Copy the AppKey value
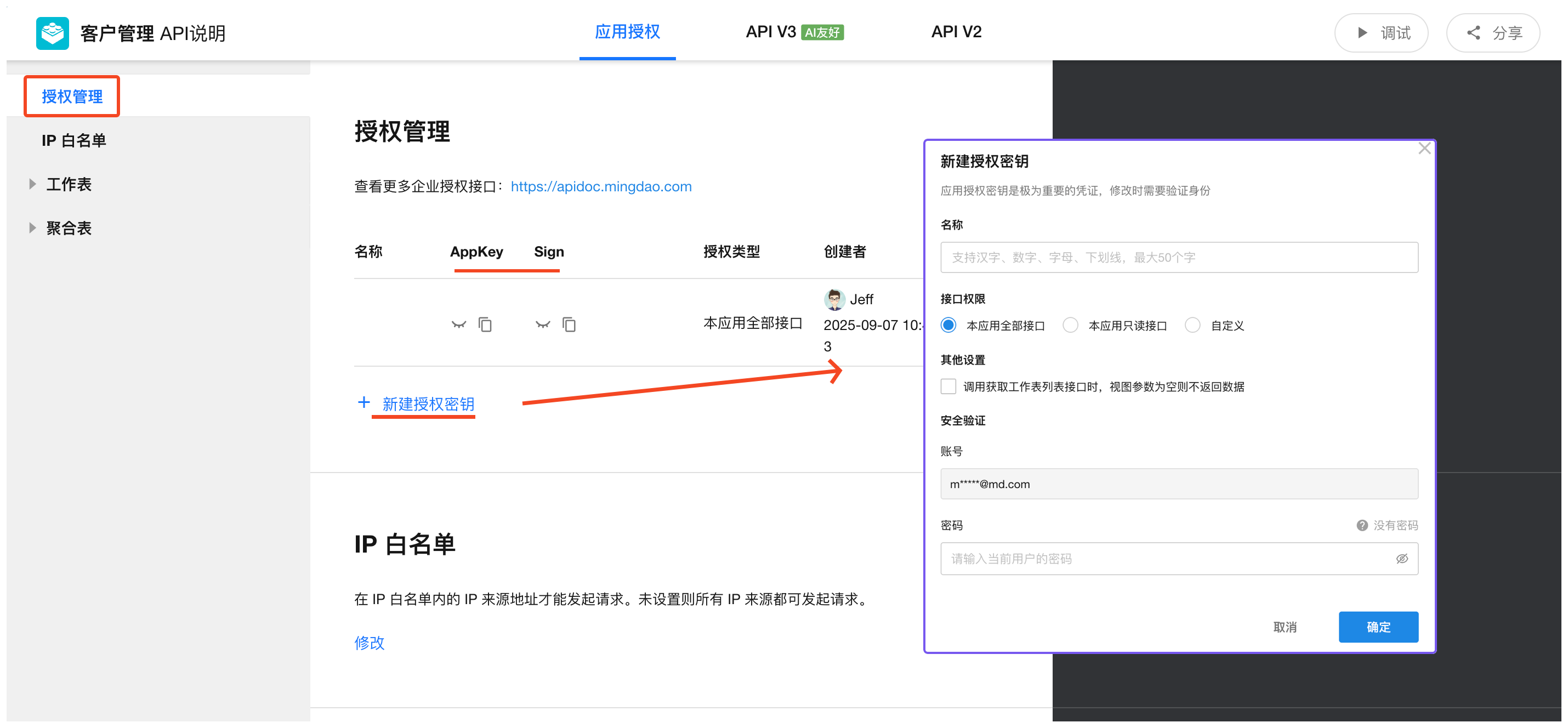This screenshot has height=728, width=1568. (485, 325)
